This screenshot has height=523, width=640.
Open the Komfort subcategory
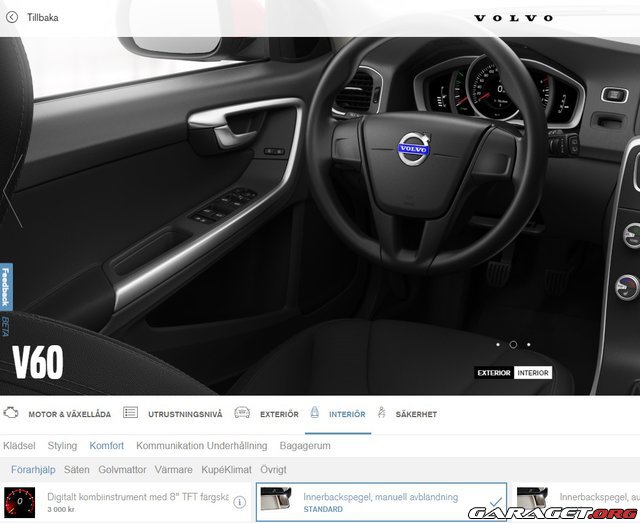tap(106, 446)
